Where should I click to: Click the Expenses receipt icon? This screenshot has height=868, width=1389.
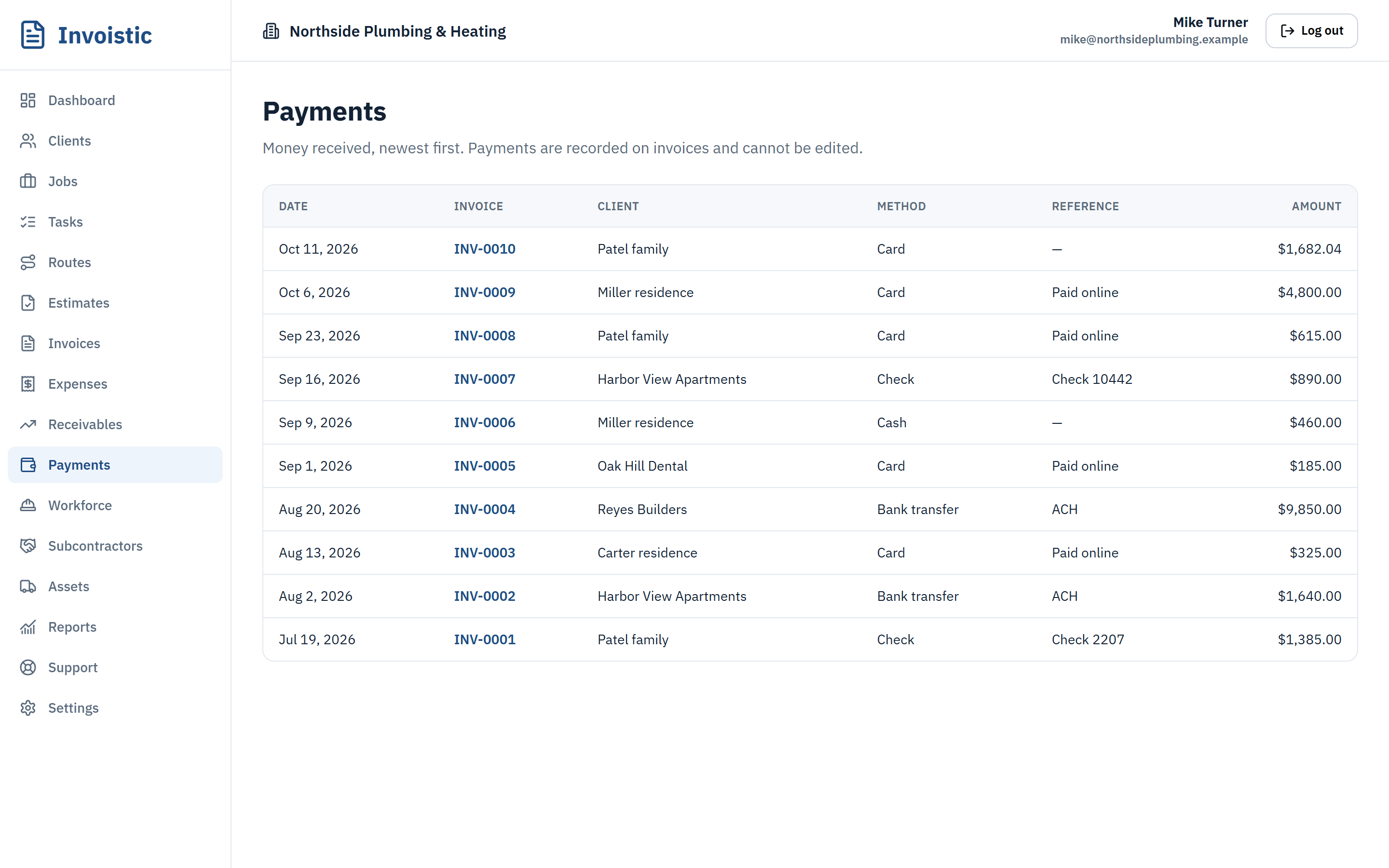(28, 383)
